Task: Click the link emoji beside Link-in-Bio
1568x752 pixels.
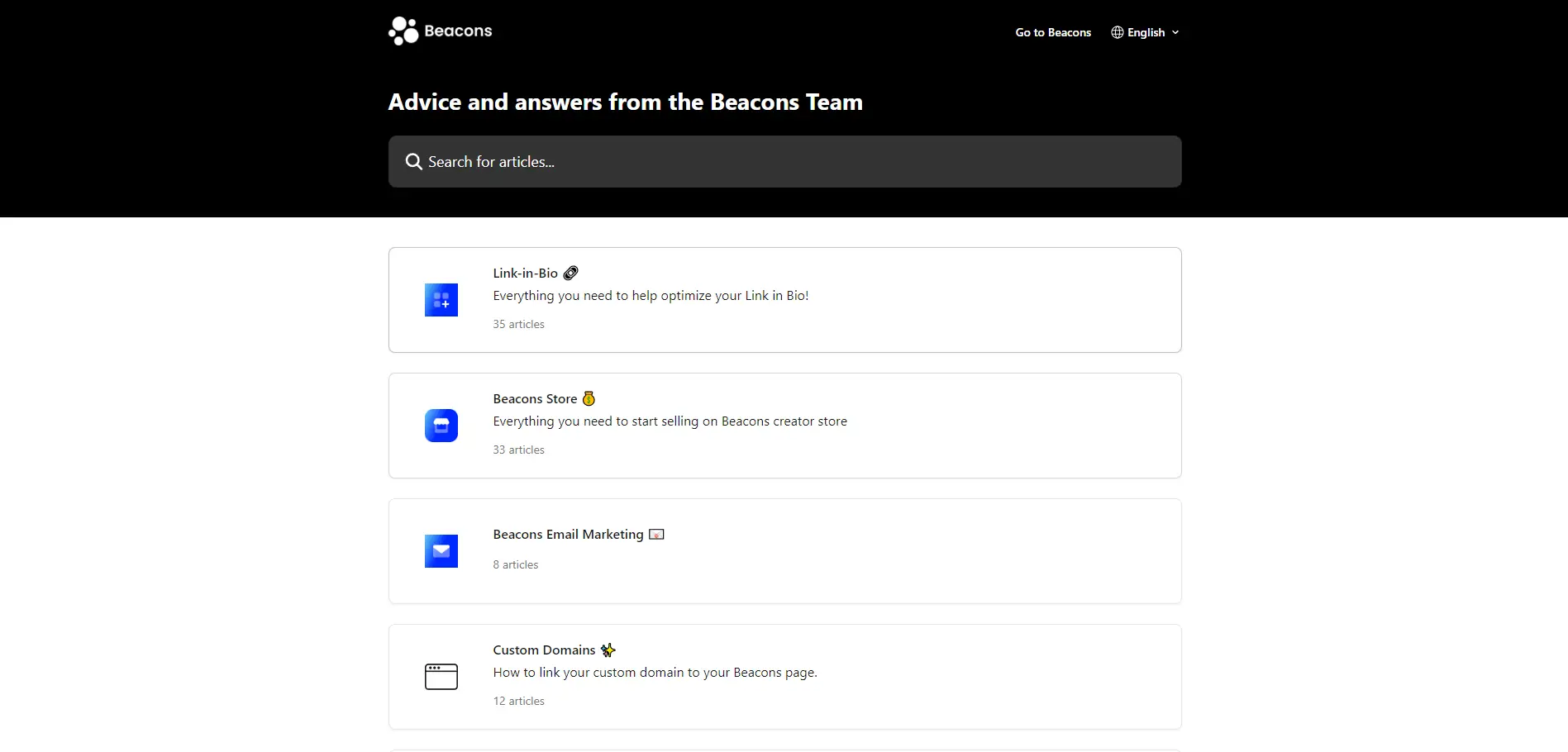Action: point(571,274)
